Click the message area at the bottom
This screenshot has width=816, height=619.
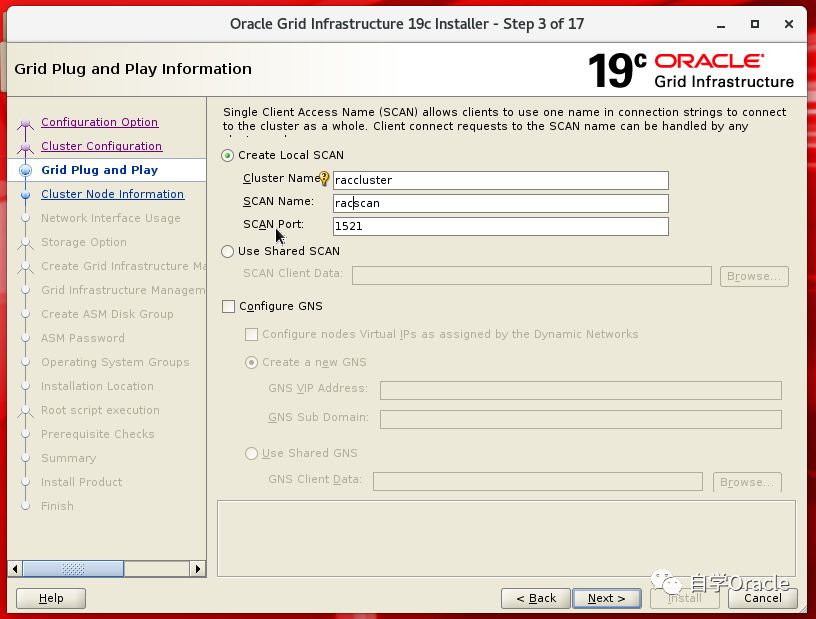[x=506, y=538]
